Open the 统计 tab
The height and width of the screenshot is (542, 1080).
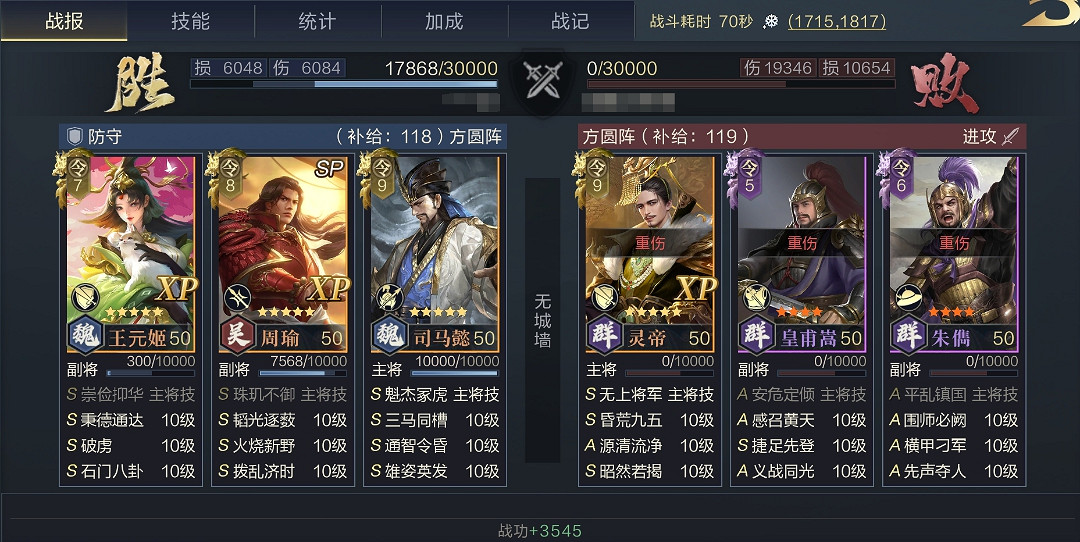coord(318,21)
